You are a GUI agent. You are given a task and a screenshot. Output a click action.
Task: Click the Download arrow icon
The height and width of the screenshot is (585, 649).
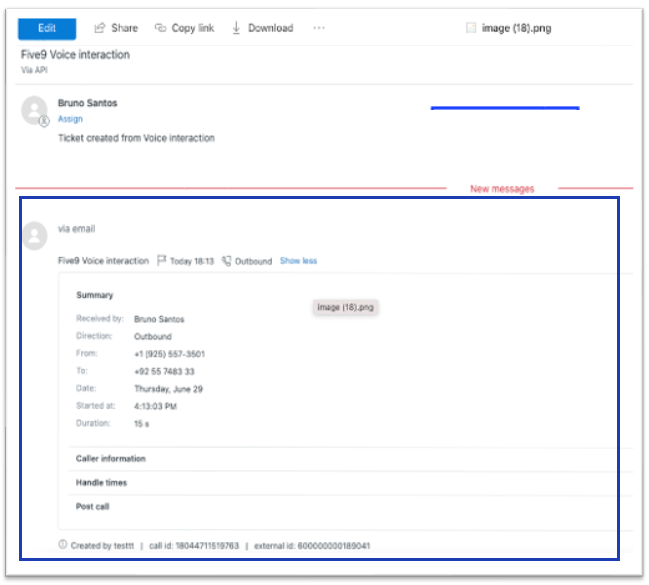coord(237,28)
